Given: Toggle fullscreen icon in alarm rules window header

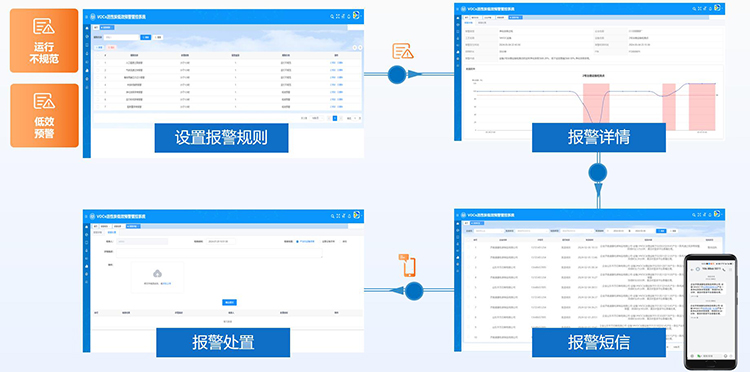Looking at the screenshot, I should tap(338, 16).
